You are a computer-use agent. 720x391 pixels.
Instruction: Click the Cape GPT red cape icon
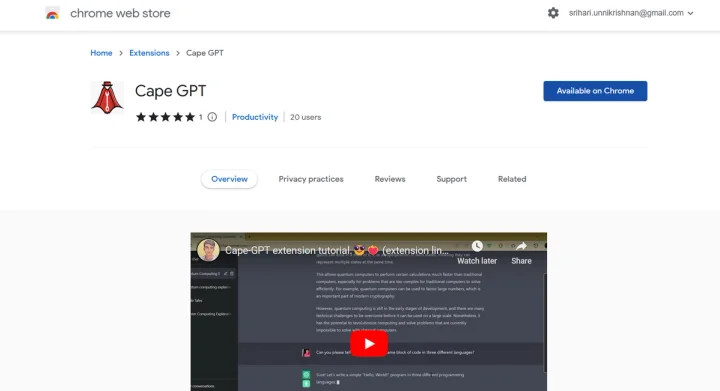click(x=107, y=98)
